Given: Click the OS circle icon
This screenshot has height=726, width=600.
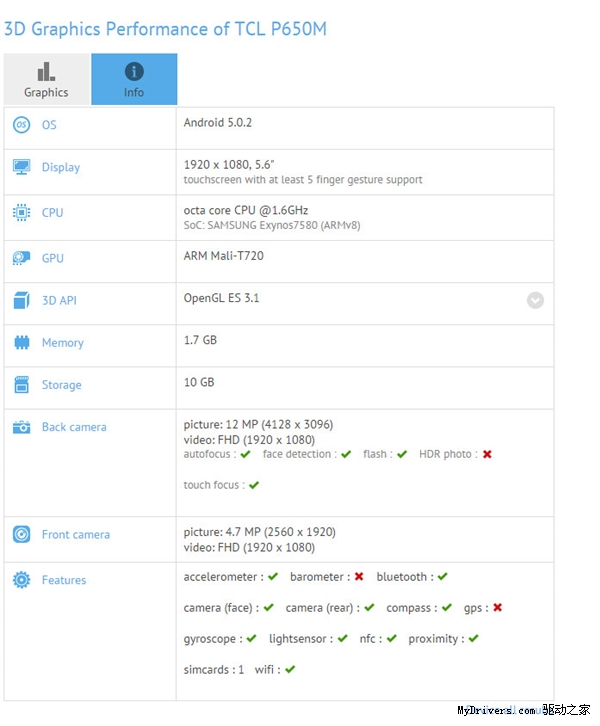Looking at the screenshot, I should point(21,125).
